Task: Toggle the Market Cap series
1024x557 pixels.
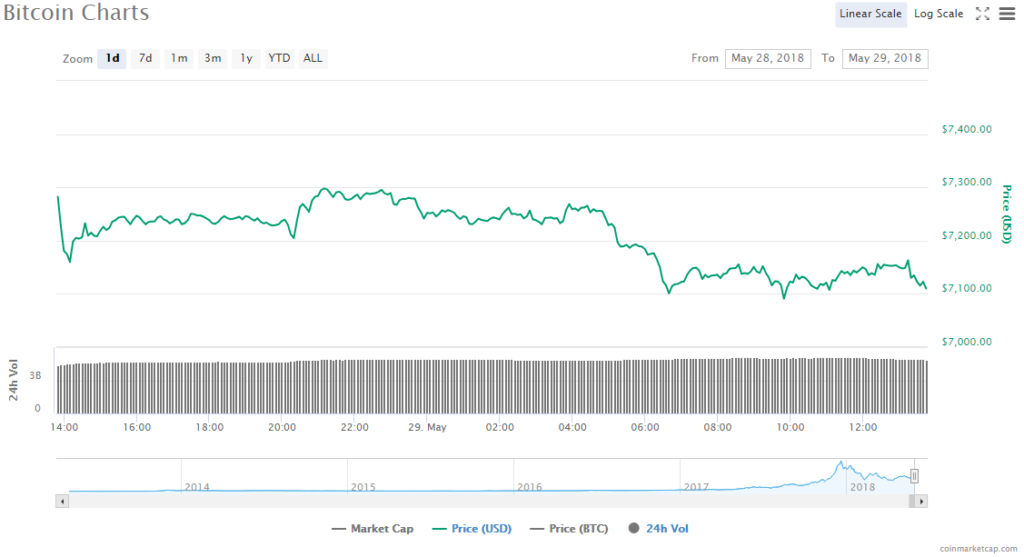Action: point(373,529)
